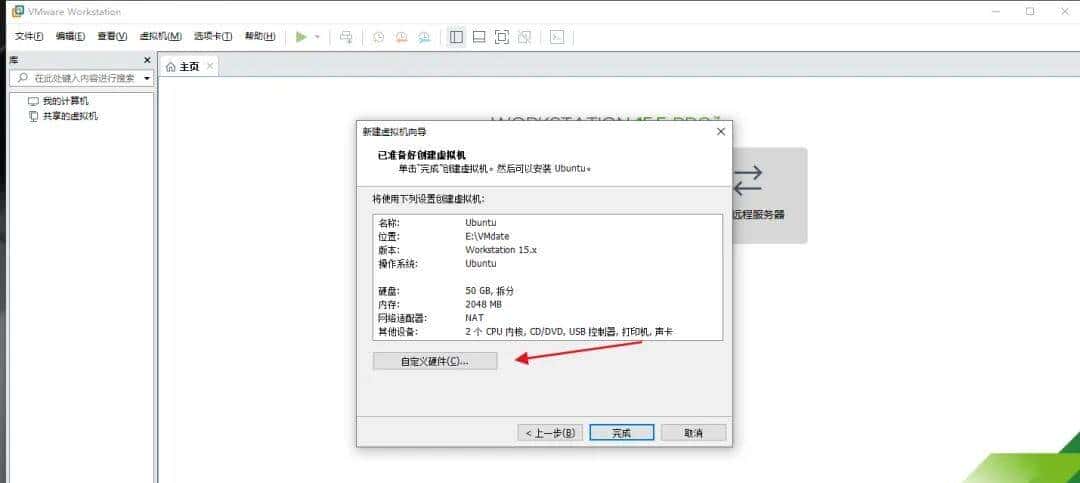Image resolution: width=1080 pixels, height=483 pixels.
Task: Close the 库 library panel
Action: [147, 61]
